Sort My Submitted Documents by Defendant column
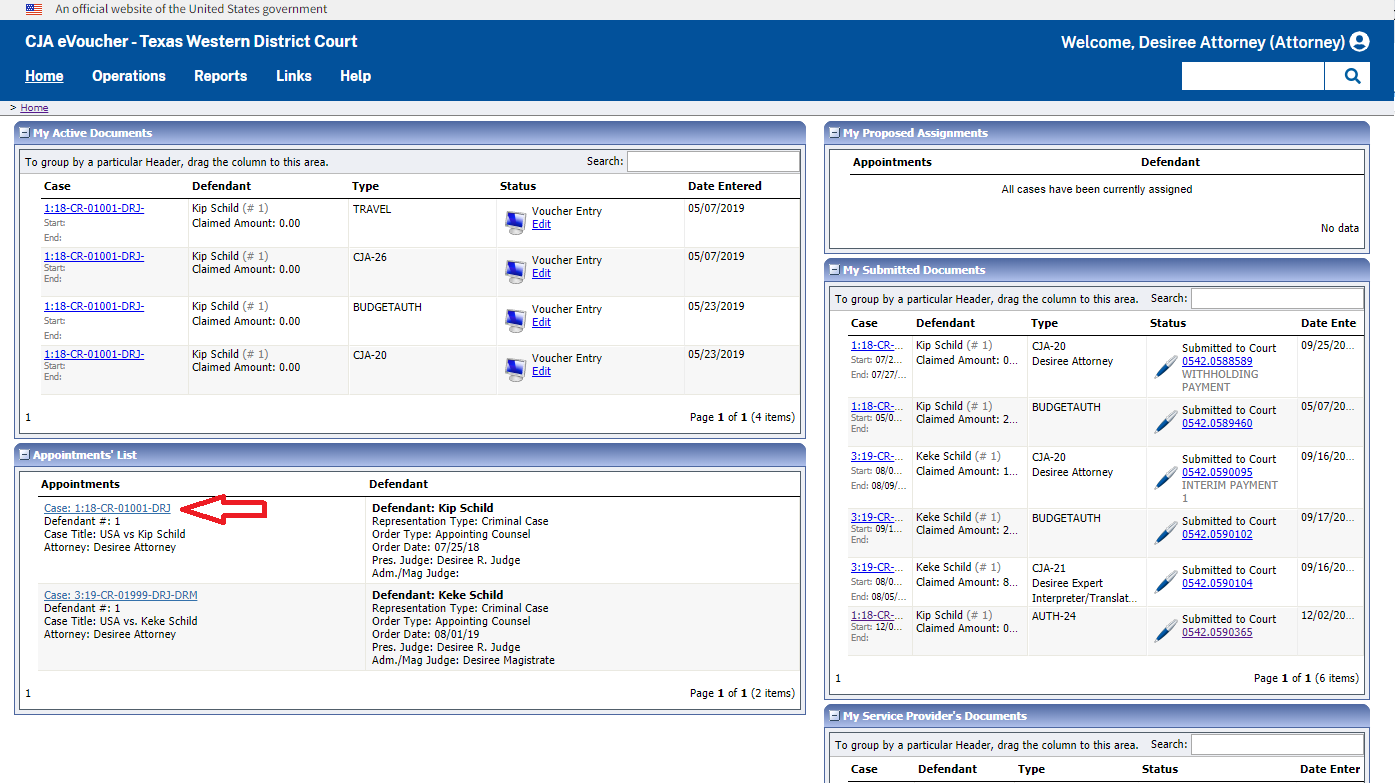This screenshot has height=783, width=1395. (945, 323)
